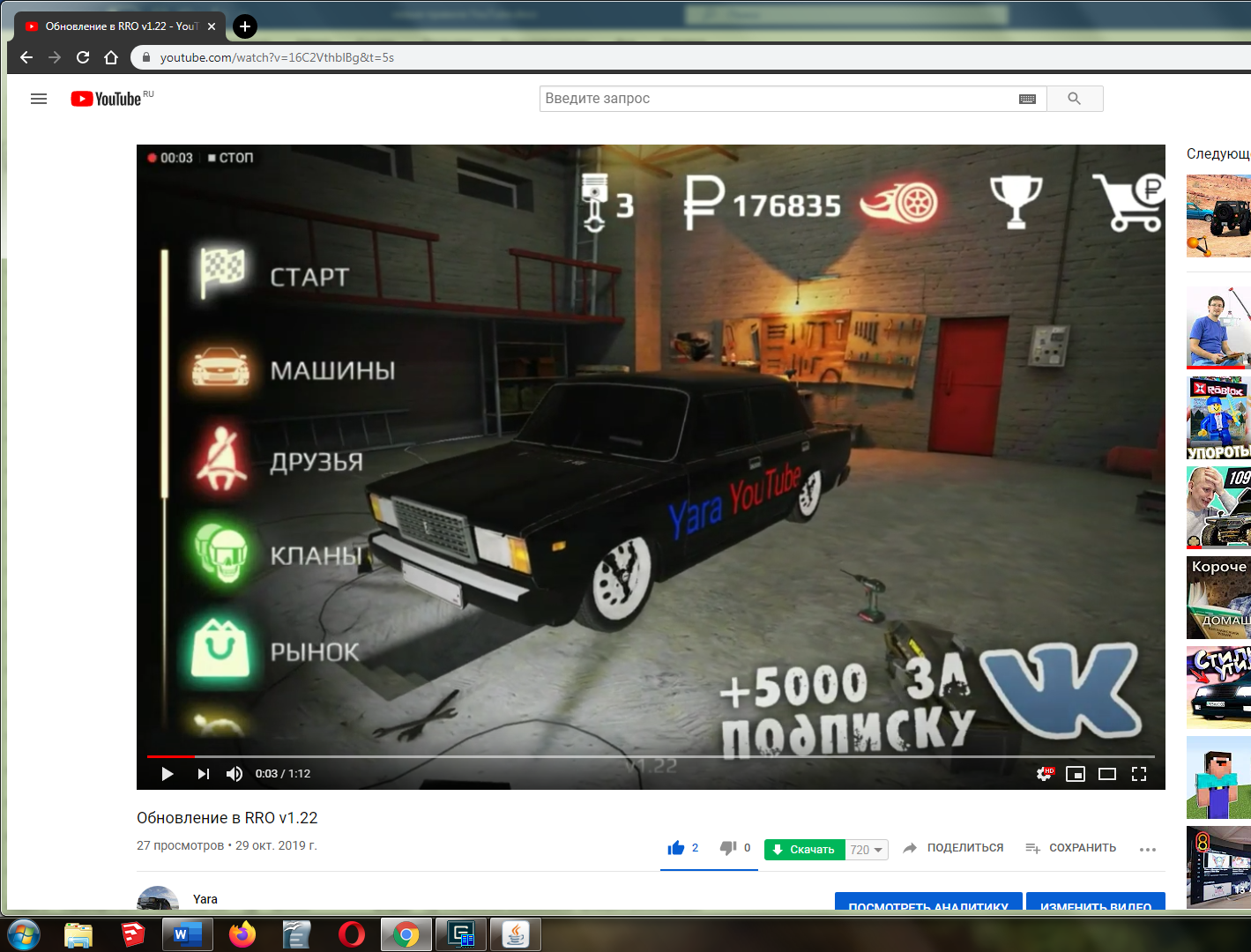
Task: Switch to Chrome on the taskbar
Action: coord(406,934)
